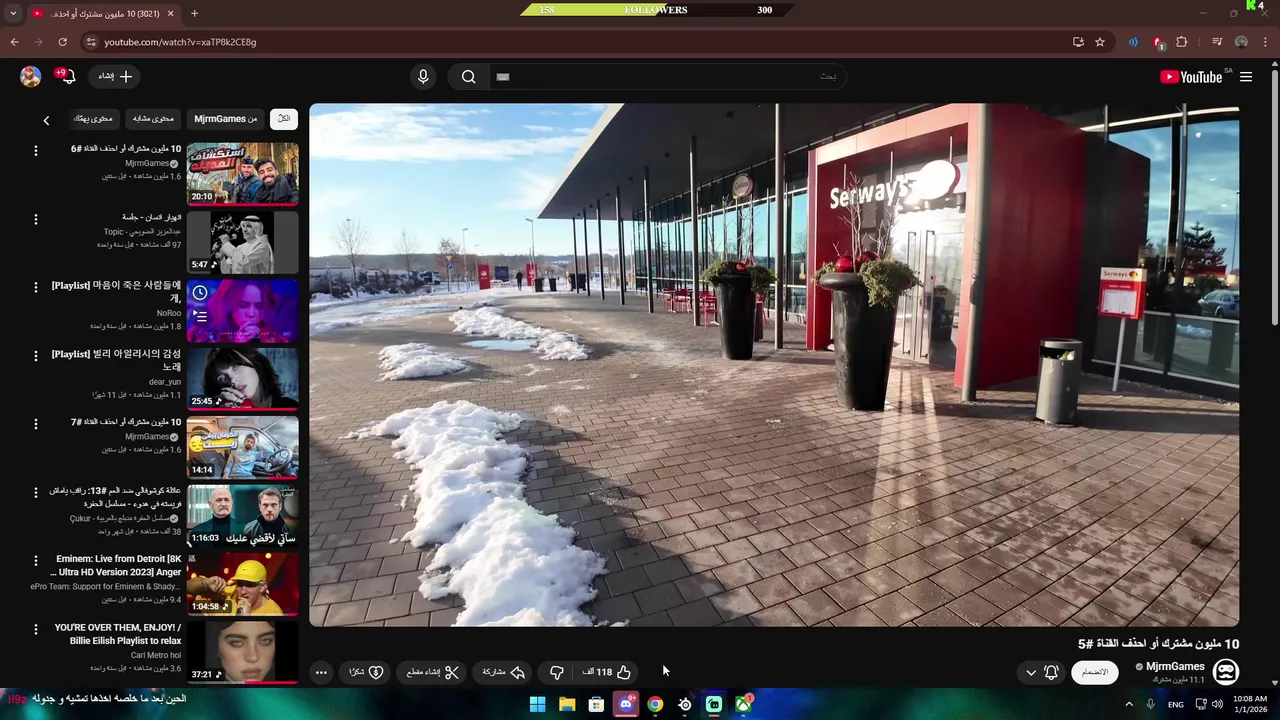Go to YouTube home via logo
Image resolution: width=1280 pixels, height=720 pixels.
pos(1190,77)
